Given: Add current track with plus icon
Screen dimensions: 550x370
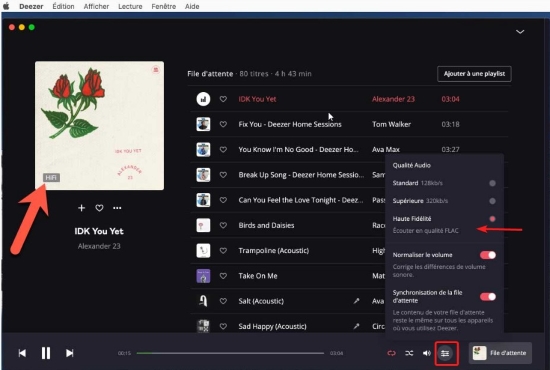Looking at the screenshot, I should [81, 208].
